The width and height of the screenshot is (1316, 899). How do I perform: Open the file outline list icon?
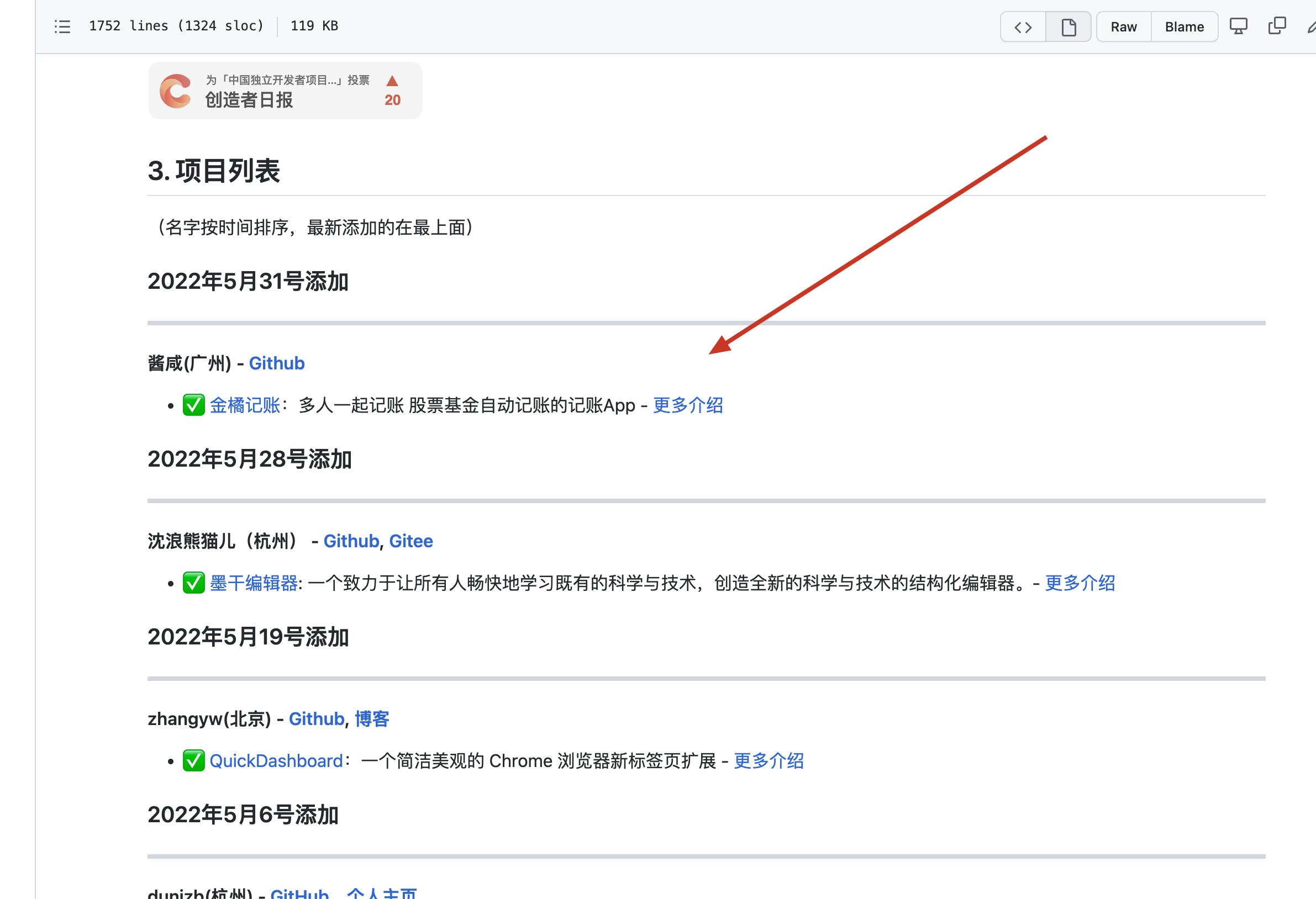point(62,26)
